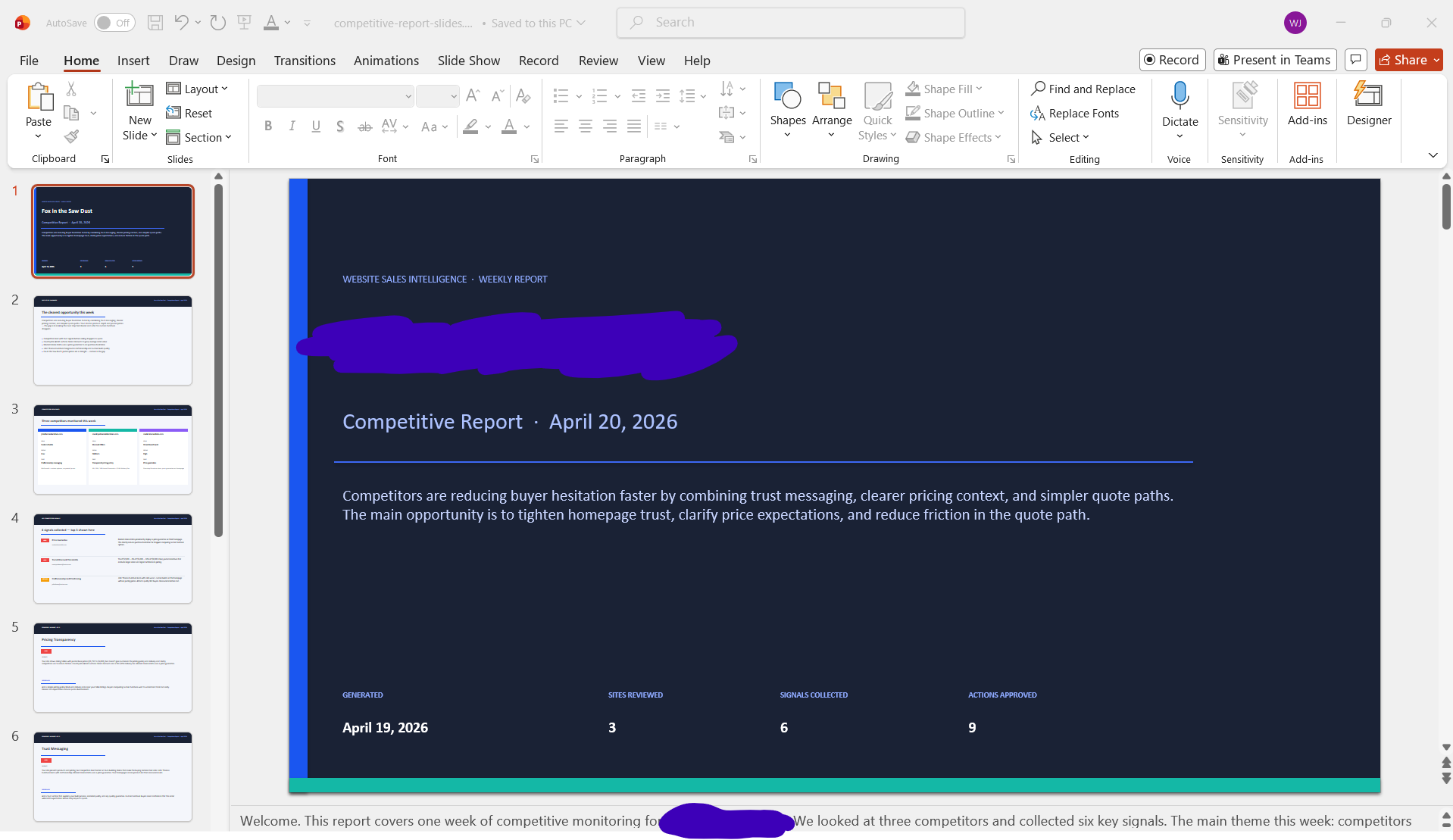Switch to the Insert tab
This screenshot has width=1453, height=840.
tap(133, 61)
